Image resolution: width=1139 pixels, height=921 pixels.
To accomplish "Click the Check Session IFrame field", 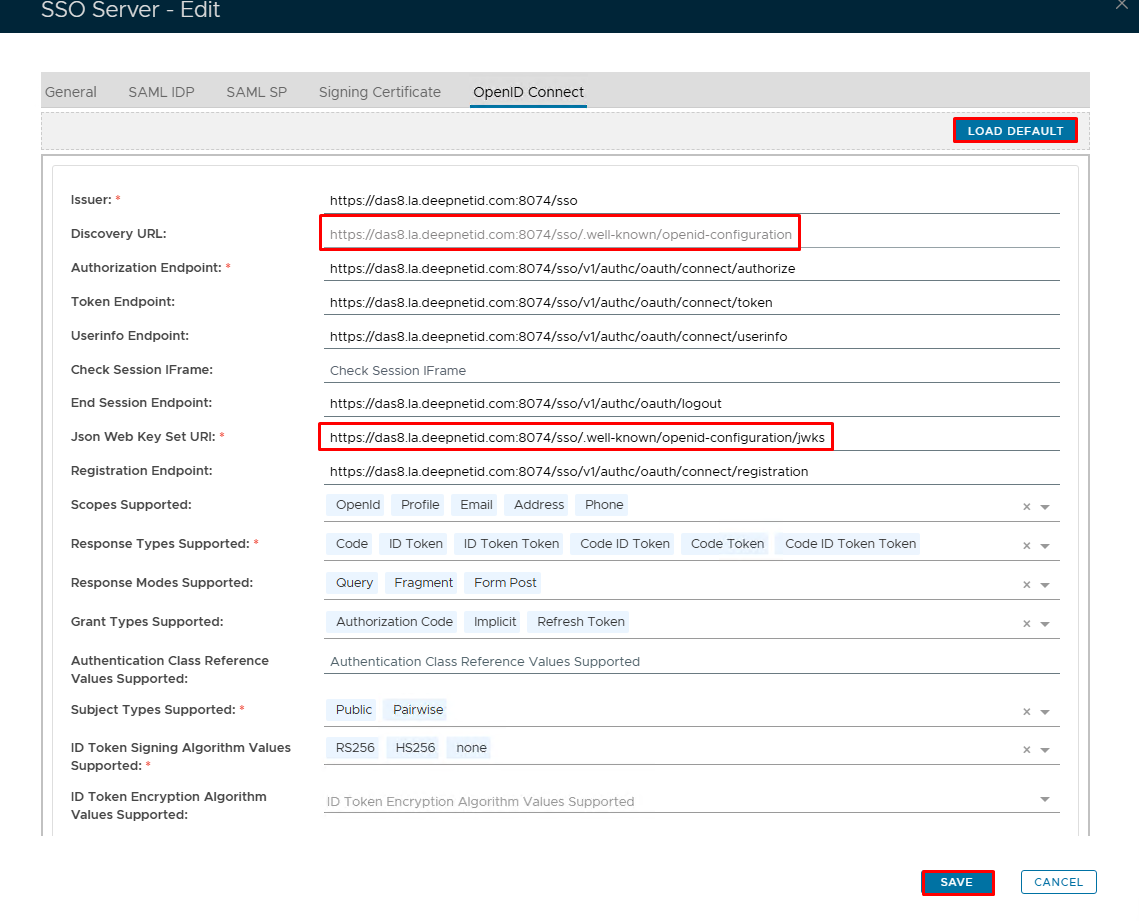I will [690, 370].
